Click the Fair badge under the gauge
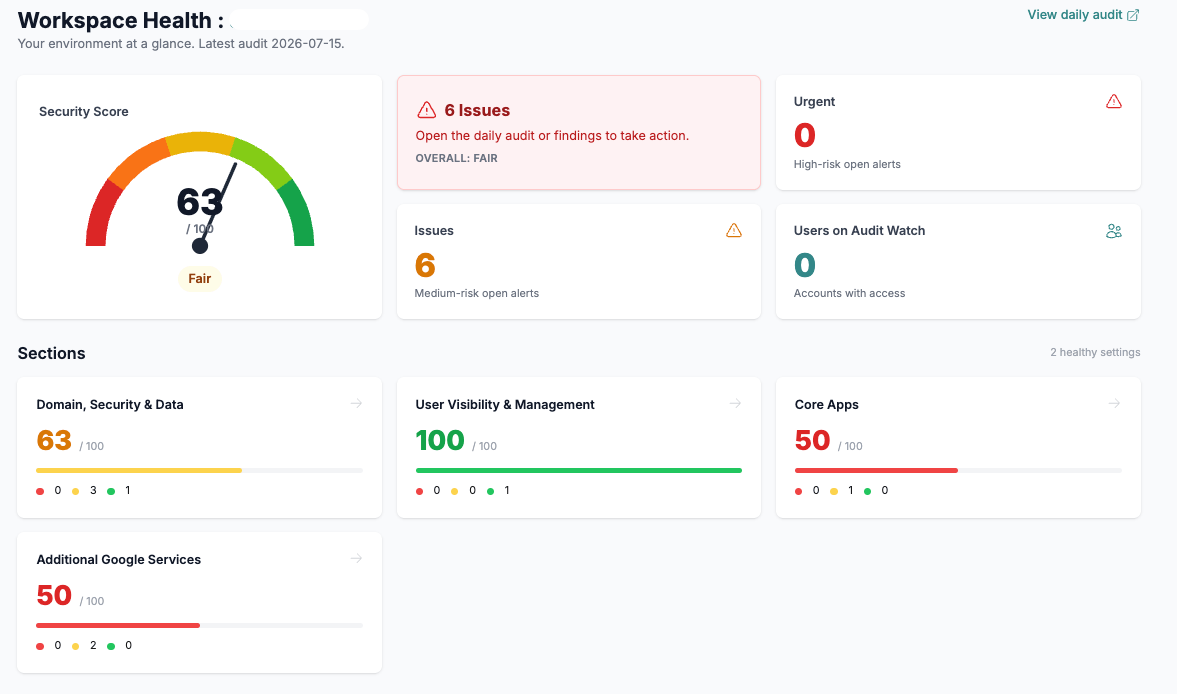 pyautogui.click(x=200, y=278)
